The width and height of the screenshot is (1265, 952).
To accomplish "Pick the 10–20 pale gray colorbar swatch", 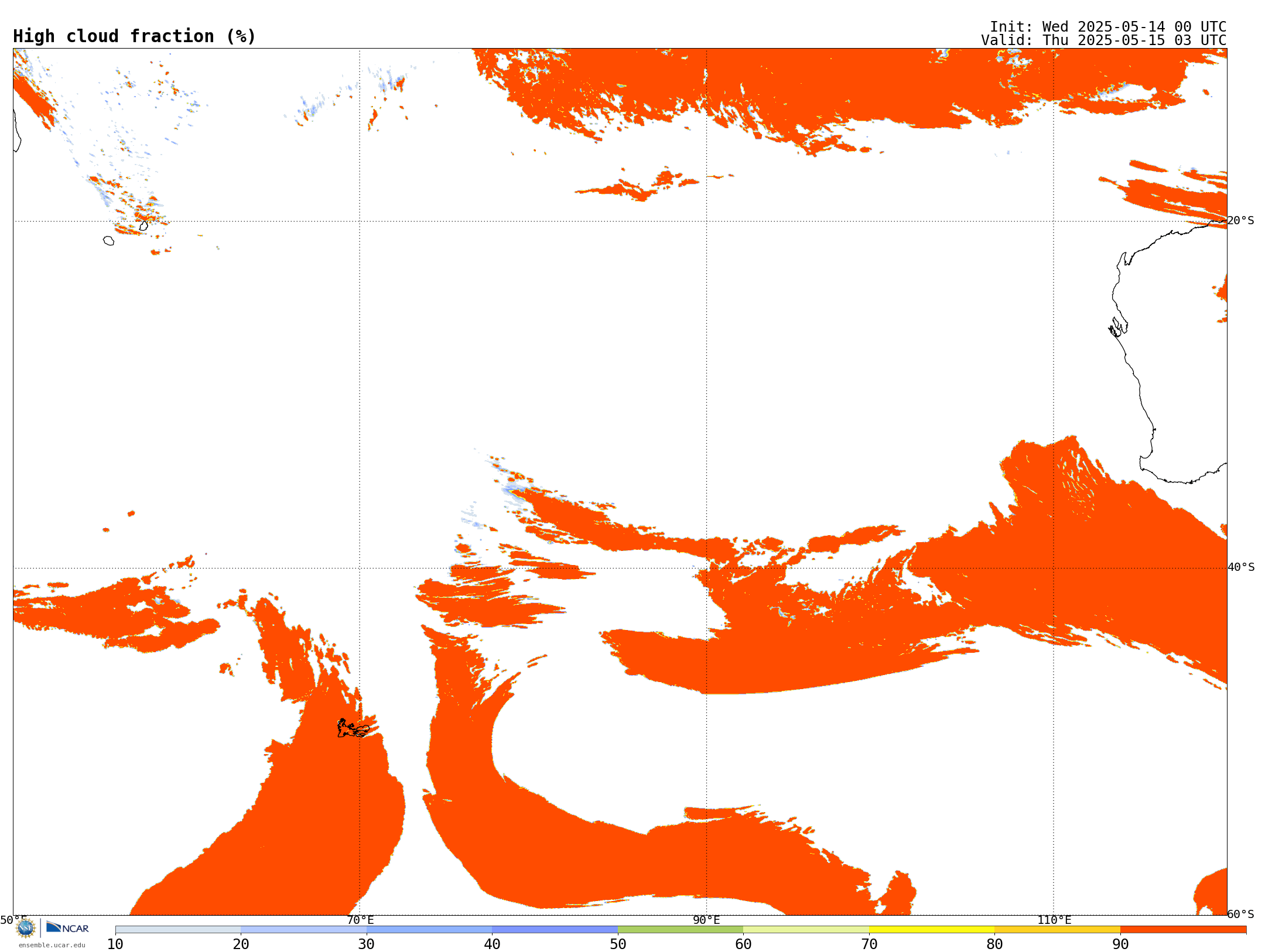I will tap(178, 930).
